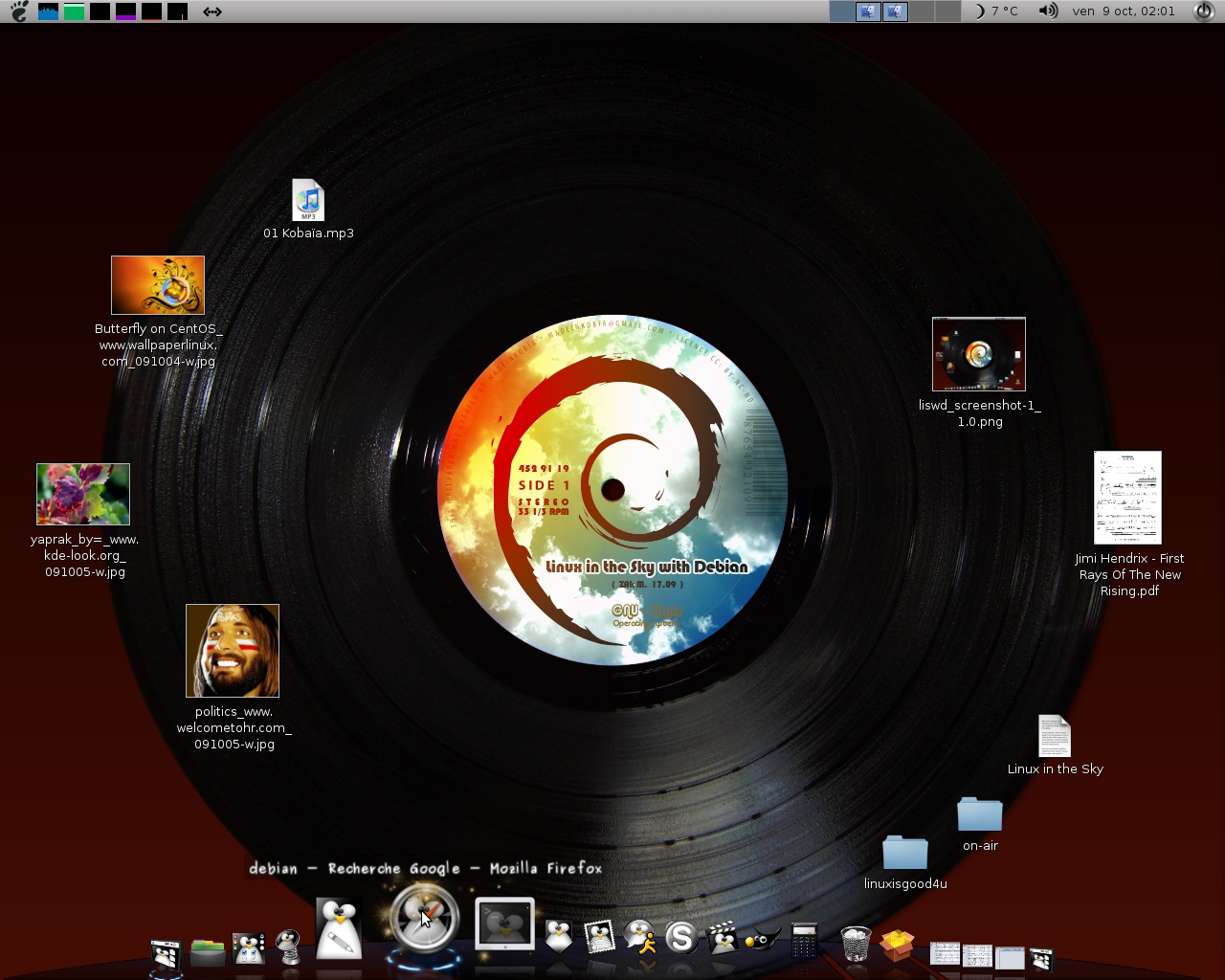Click the double-arrow network applet icon
Image resolution: width=1225 pixels, height=980 pixels.
click(x=212, y=11)
